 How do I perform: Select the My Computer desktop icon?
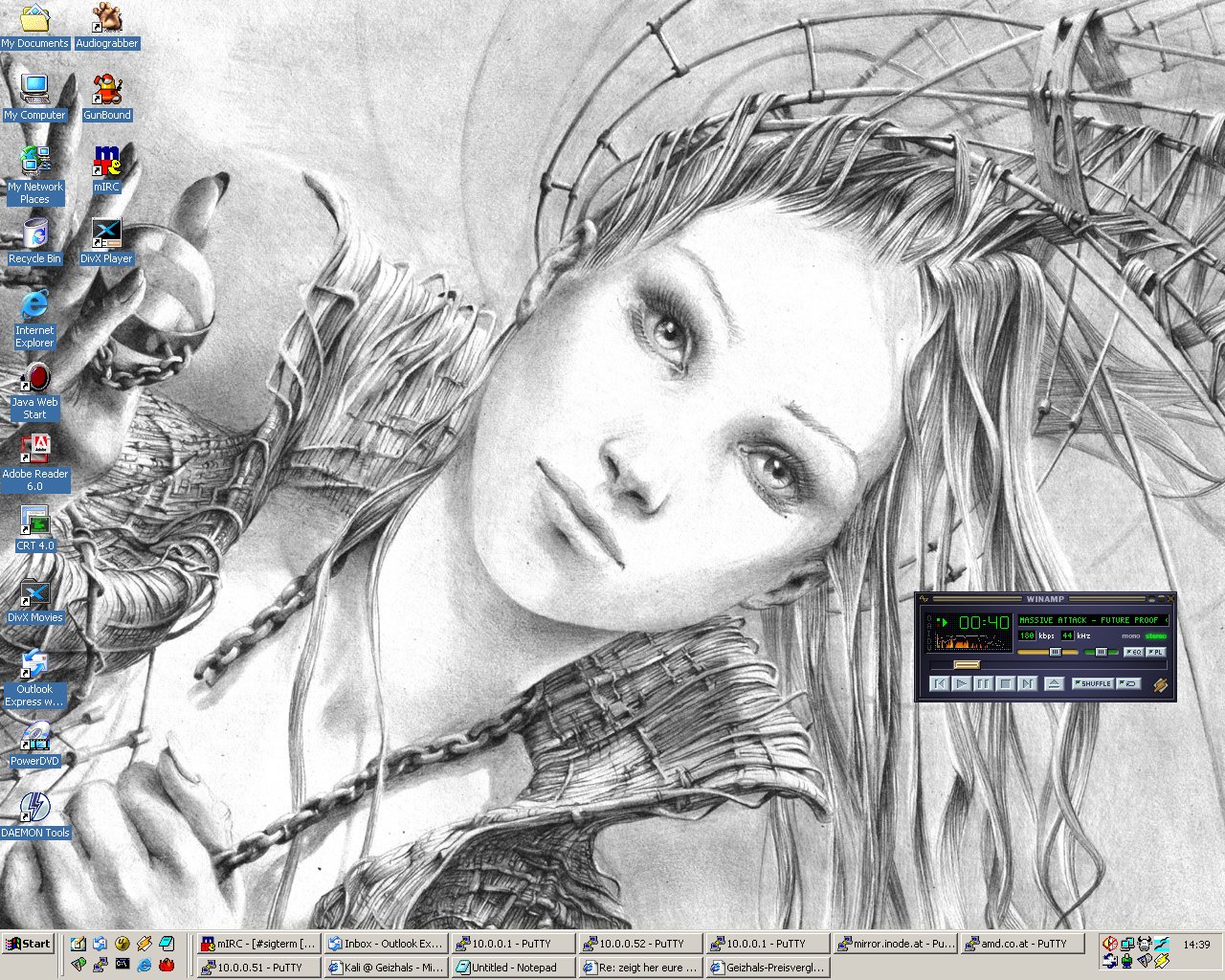coord(34,97)
